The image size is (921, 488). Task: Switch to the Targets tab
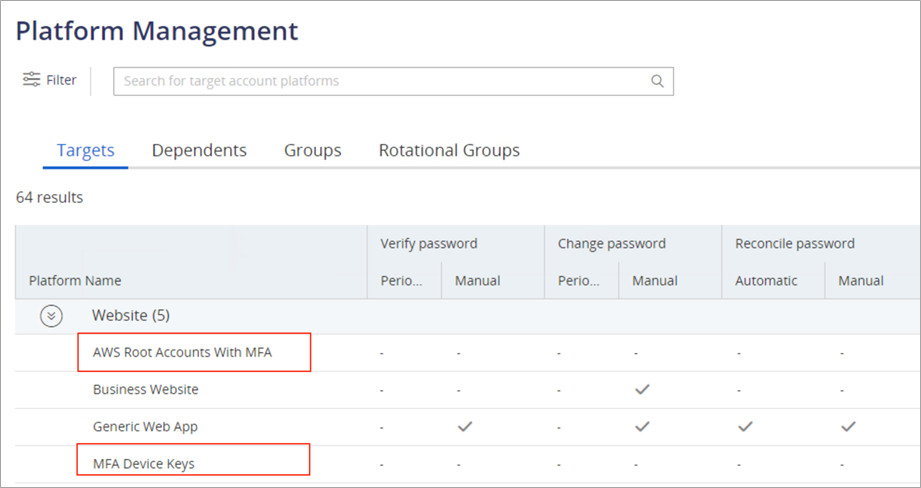85,151
